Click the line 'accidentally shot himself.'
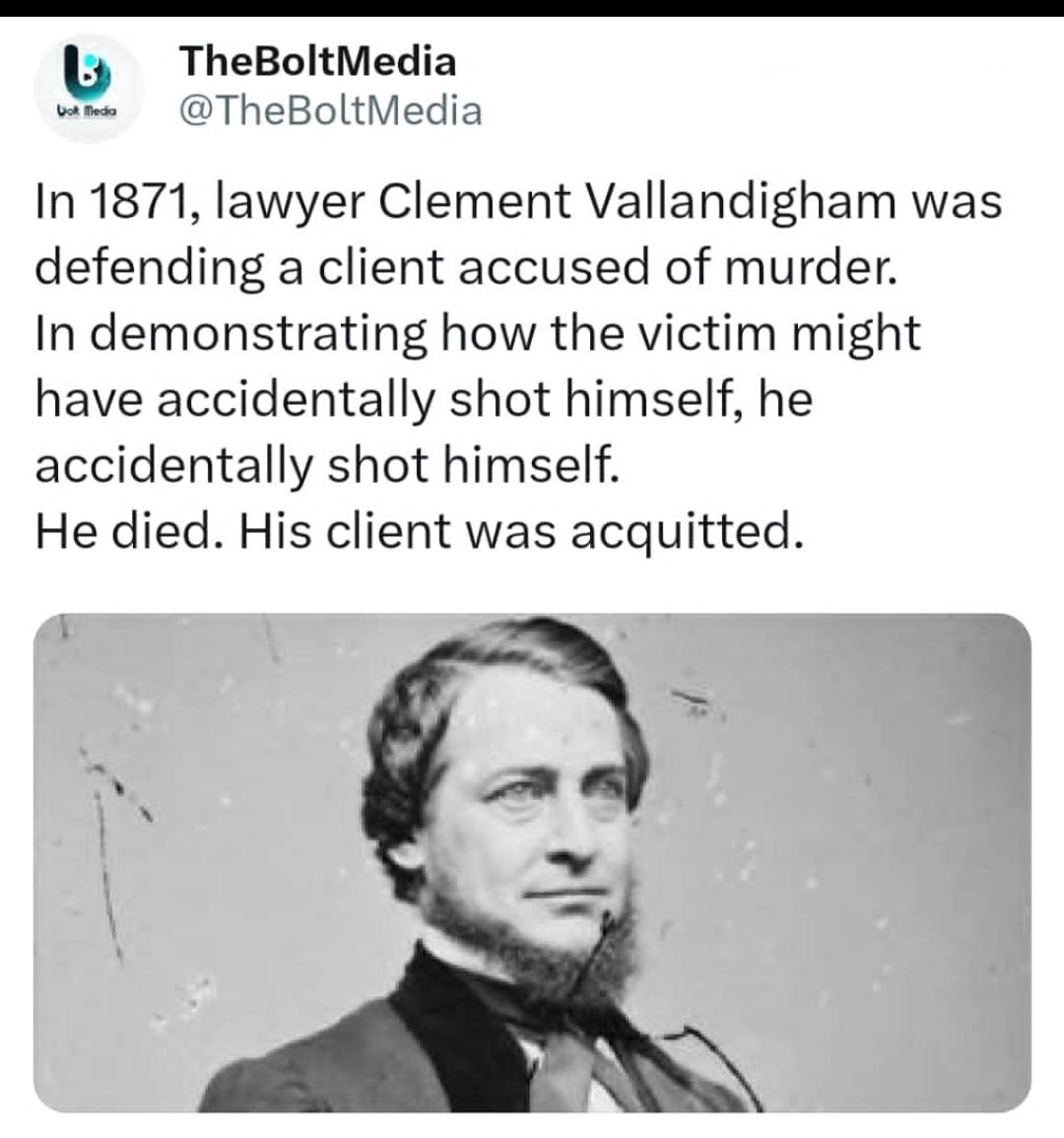Viewport: 1064px width, 1138px height. point(328,465)
